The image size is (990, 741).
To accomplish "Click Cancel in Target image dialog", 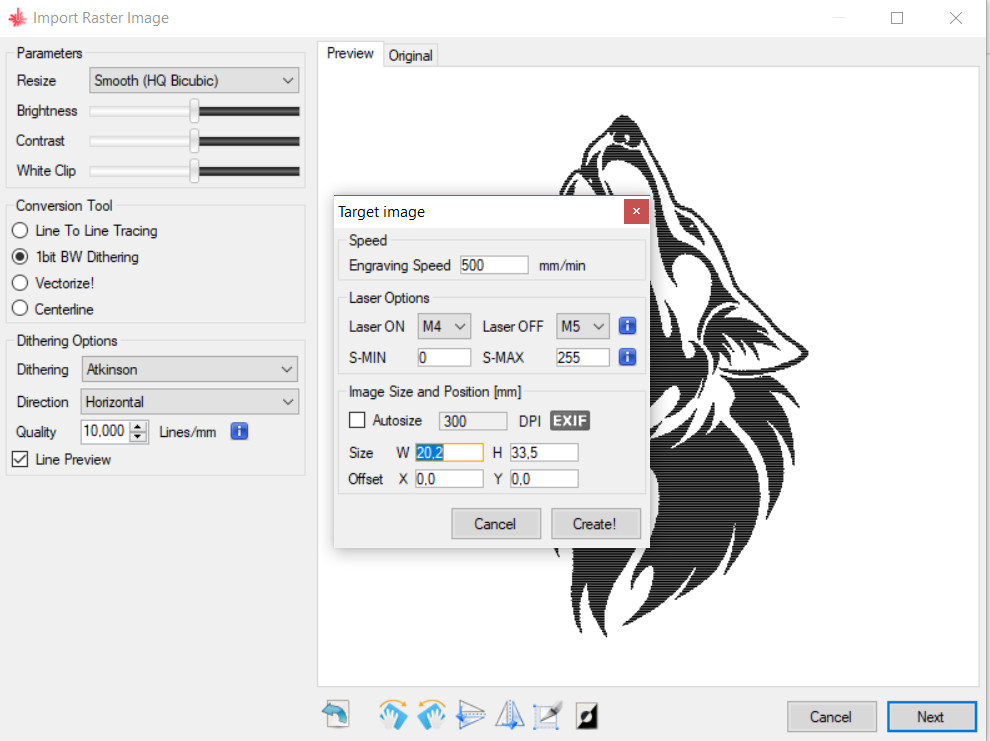I will tap(496, 524).
